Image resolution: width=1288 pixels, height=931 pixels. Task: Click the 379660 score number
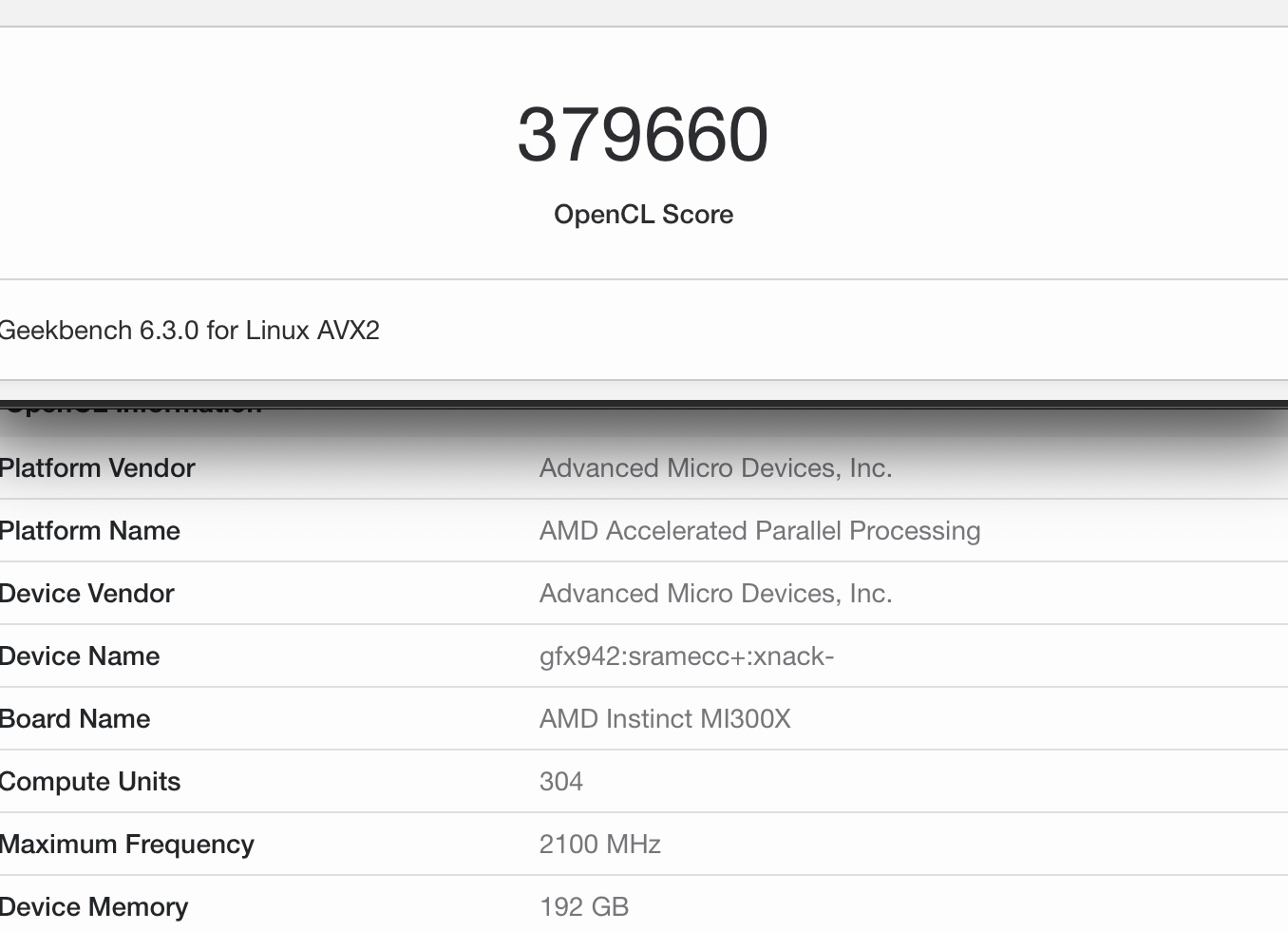coord(643,135)
